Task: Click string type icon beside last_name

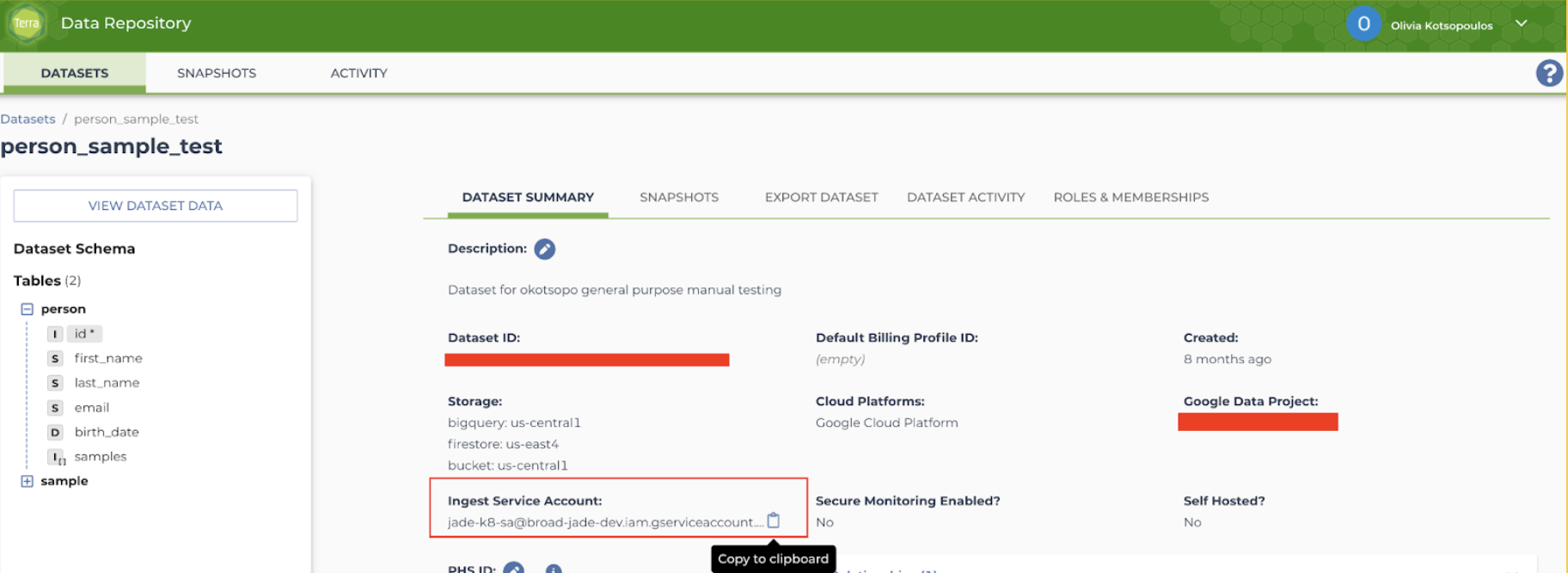Action: [55, 383]
